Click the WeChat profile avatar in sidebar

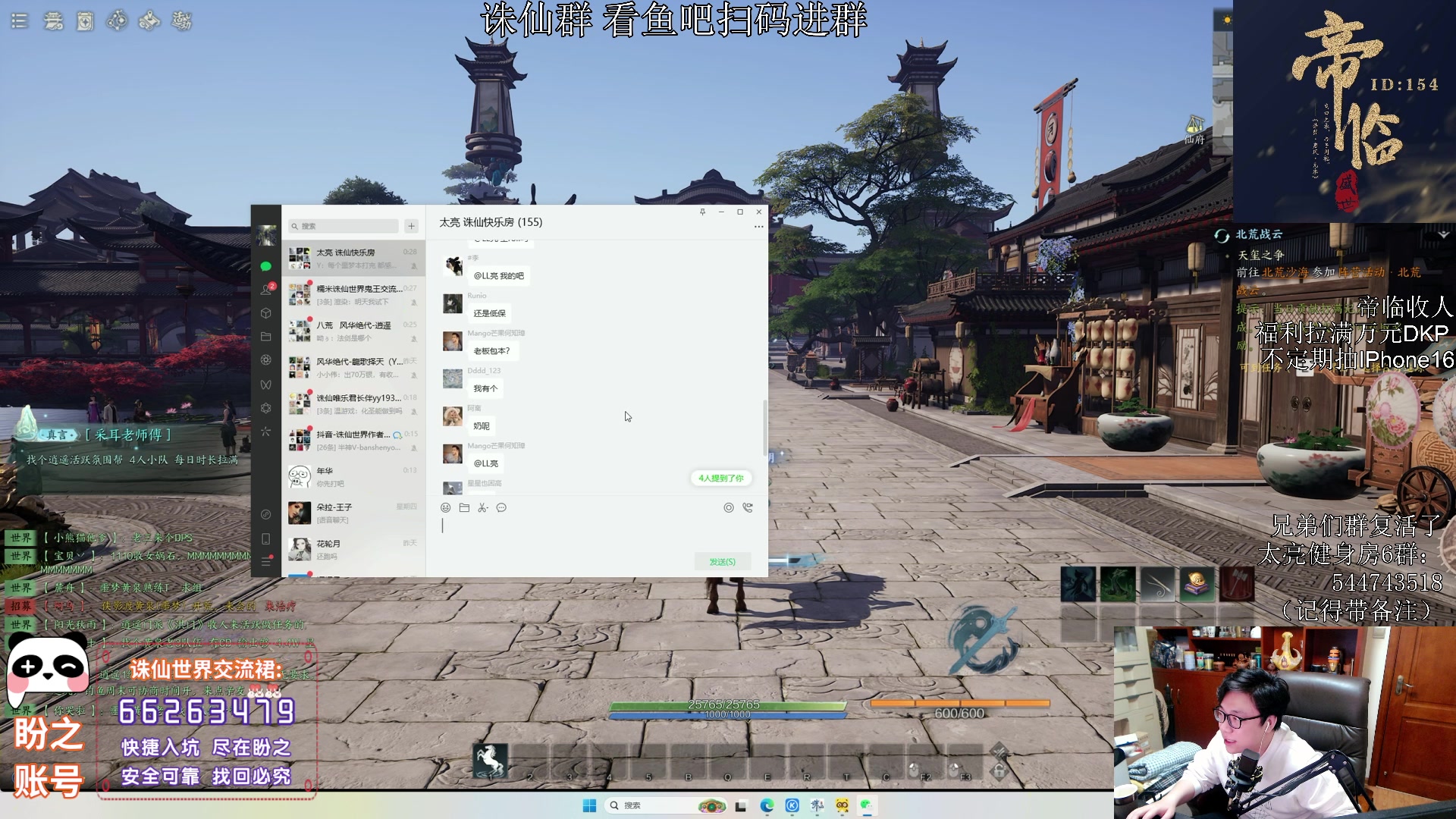coord(265,235)
